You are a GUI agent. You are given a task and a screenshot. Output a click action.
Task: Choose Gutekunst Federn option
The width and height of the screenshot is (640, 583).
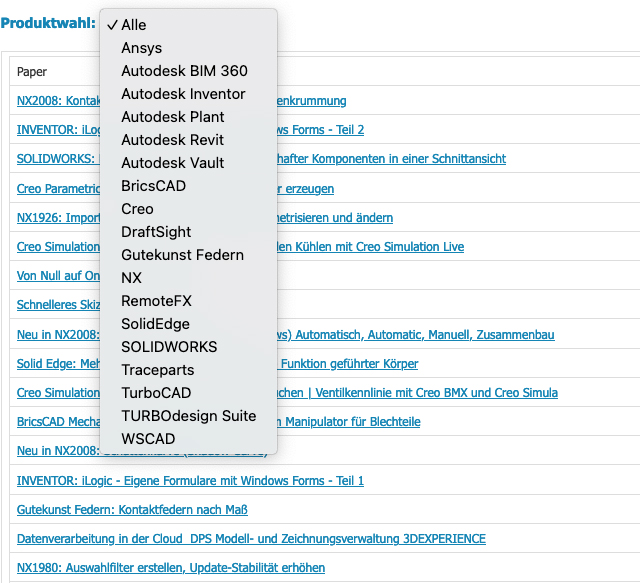(x=188, y=255)
